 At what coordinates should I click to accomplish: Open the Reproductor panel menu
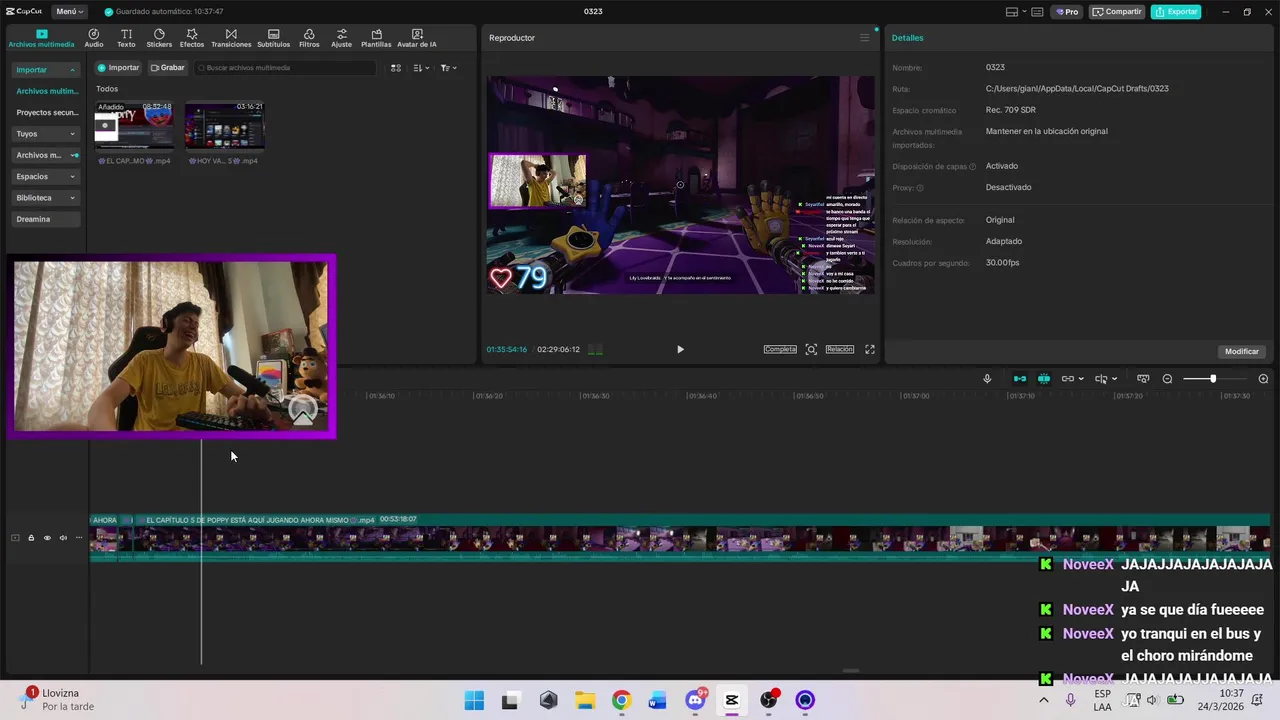coord(865,38)
